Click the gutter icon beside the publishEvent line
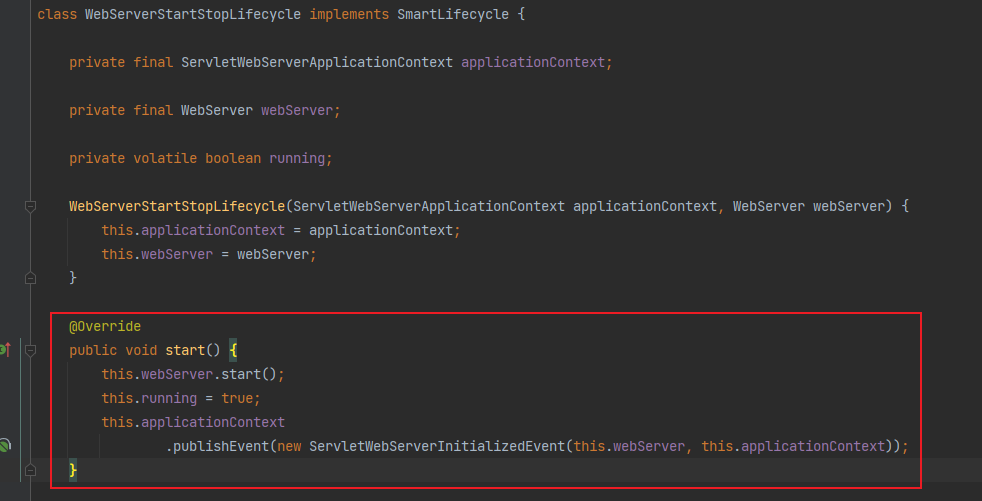Screen dimensions: 982x501 pyautogui.click(x=4, y=446)
